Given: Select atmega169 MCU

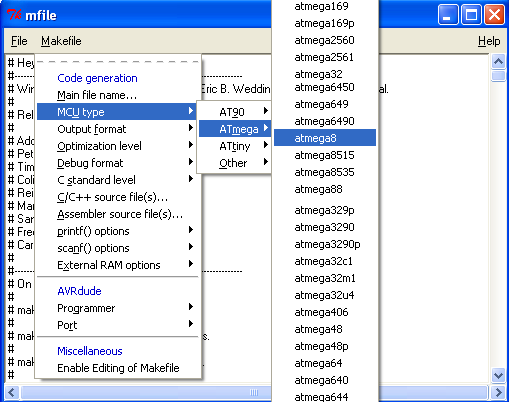Looking at the screenshot, I should pos(325,6).
